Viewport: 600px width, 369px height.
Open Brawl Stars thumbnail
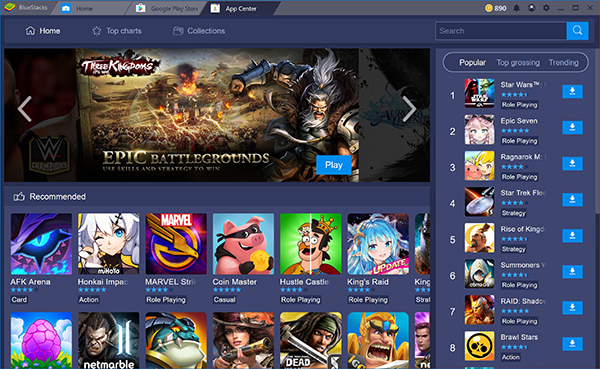point(479,345)
